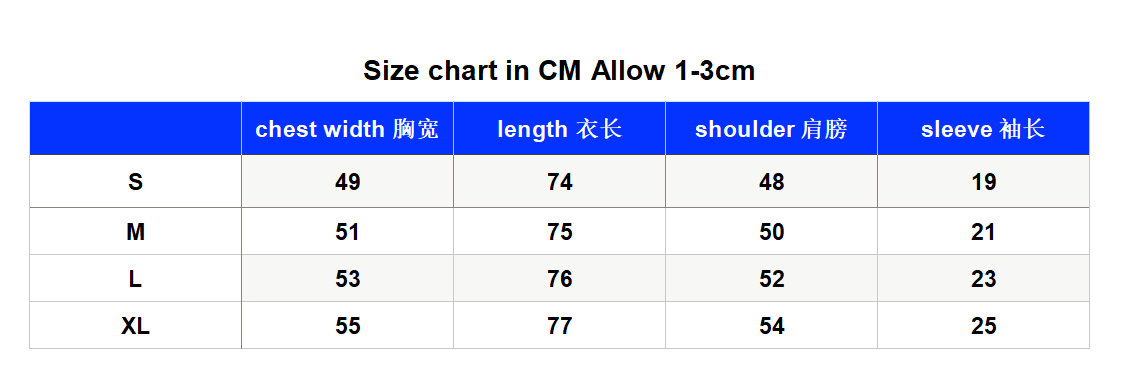Image resolution: width=1139 pixels, height=383 pixels.
Task: Click length value 75 for size M
Action: (x=559, y=232)
